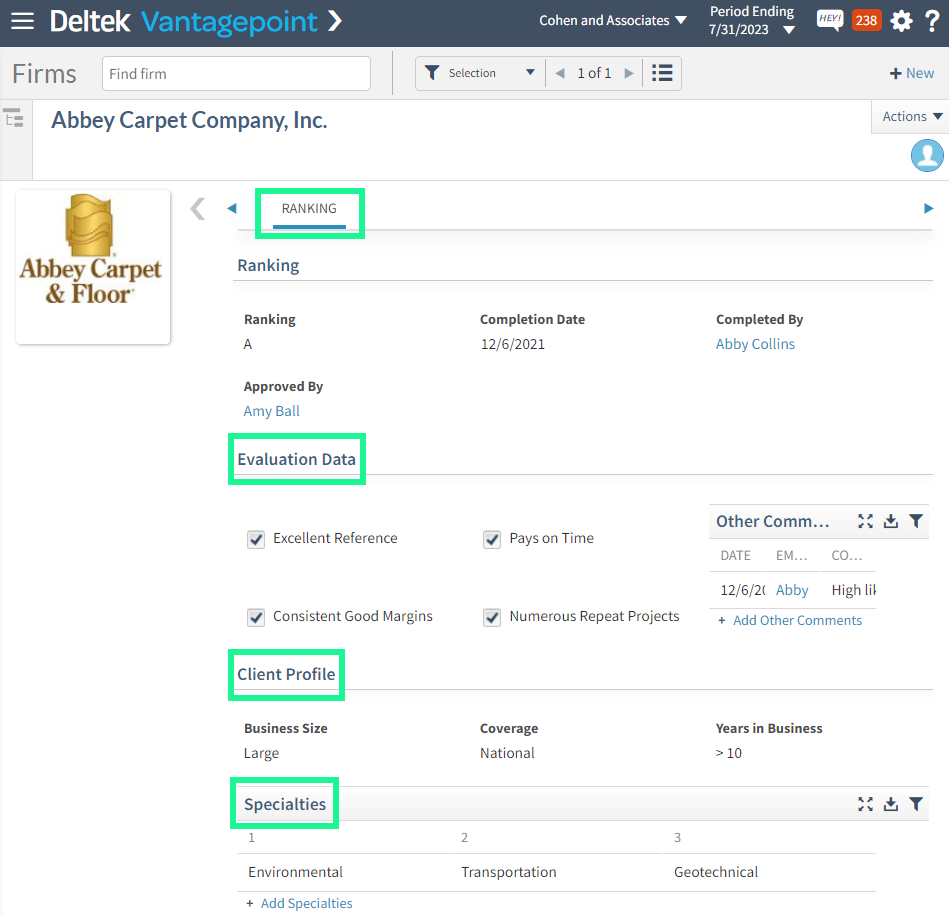Click the EM... column header

click(x=792, y=556)
